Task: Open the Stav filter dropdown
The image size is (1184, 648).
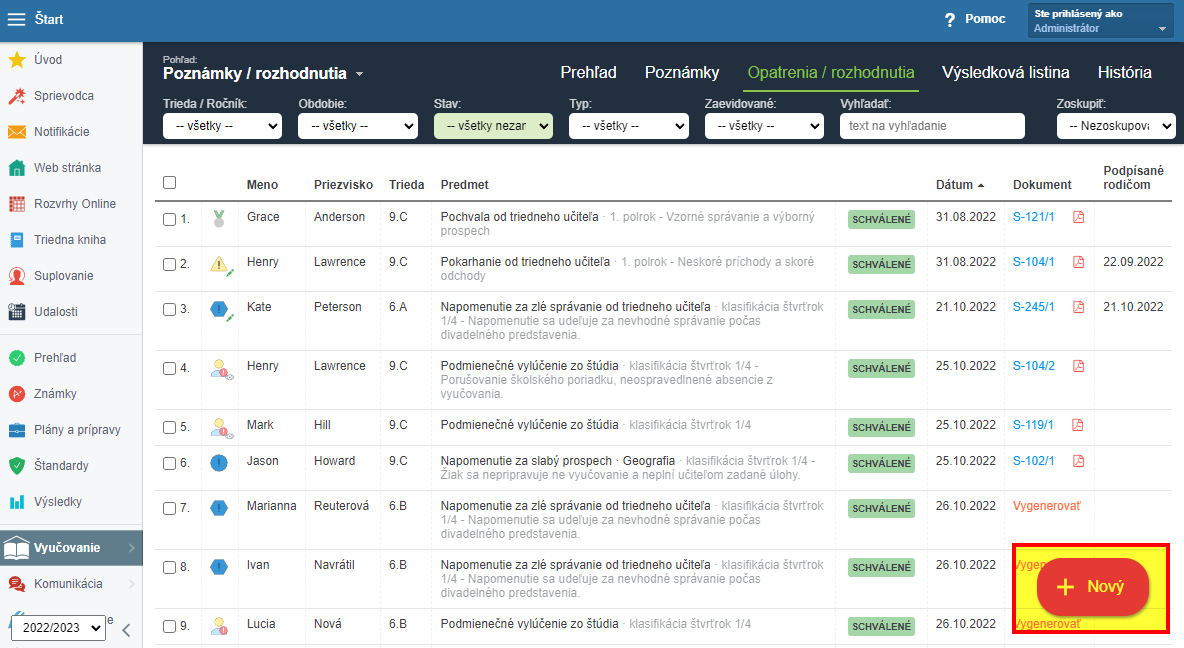Action: (493, 126)
